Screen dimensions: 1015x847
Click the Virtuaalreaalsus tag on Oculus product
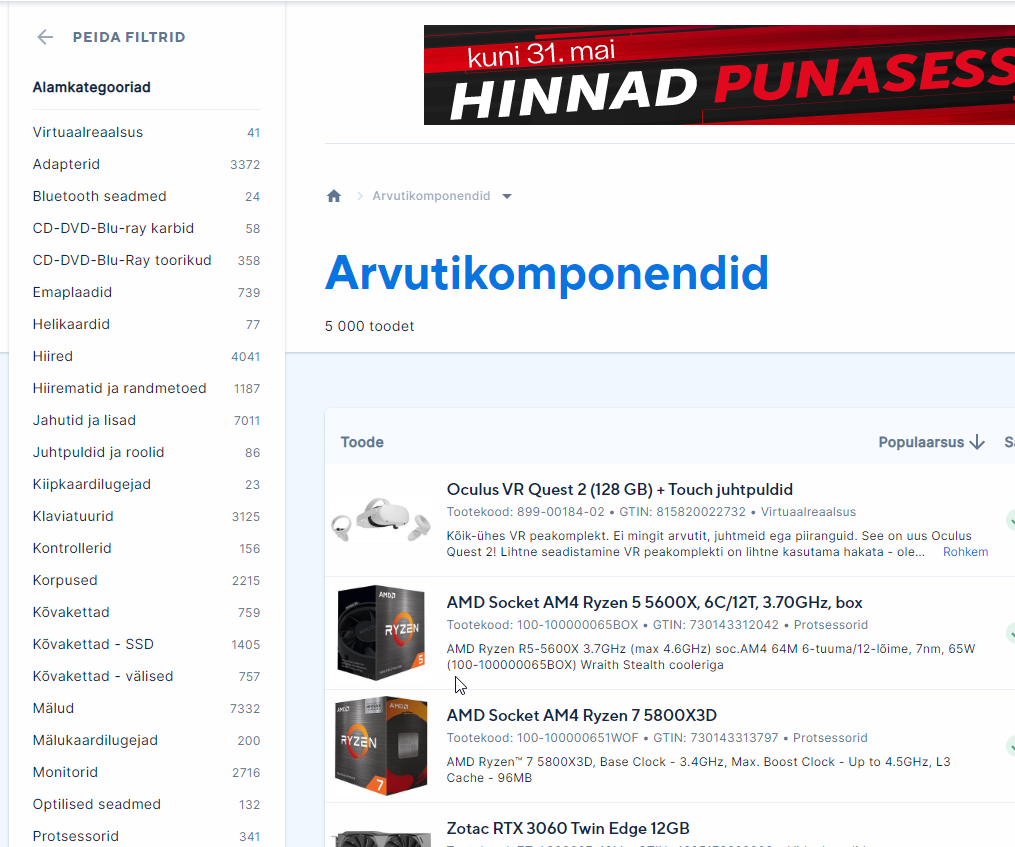pyautogui.click(x=808, y=512)
